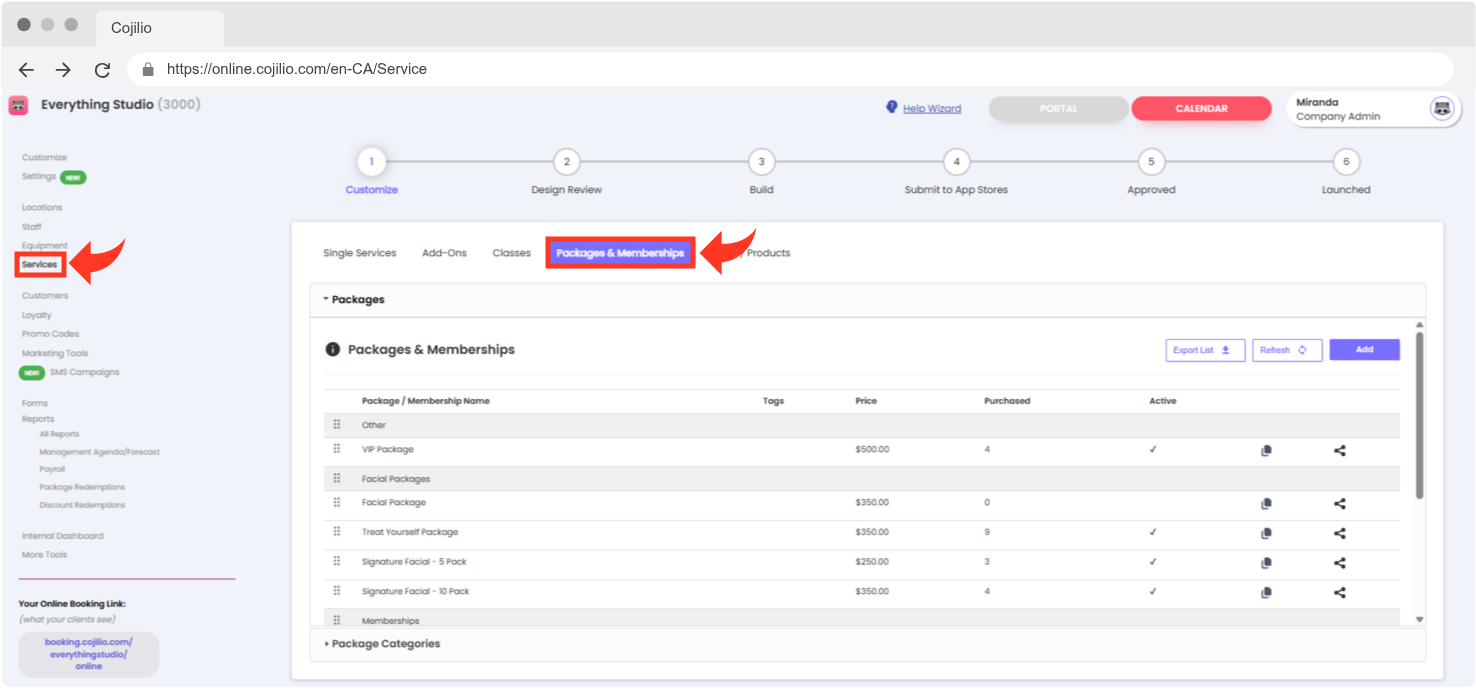Select the Packages & Memberships tab
Viewport: 1476px width, 694px height.
(620, 253)
